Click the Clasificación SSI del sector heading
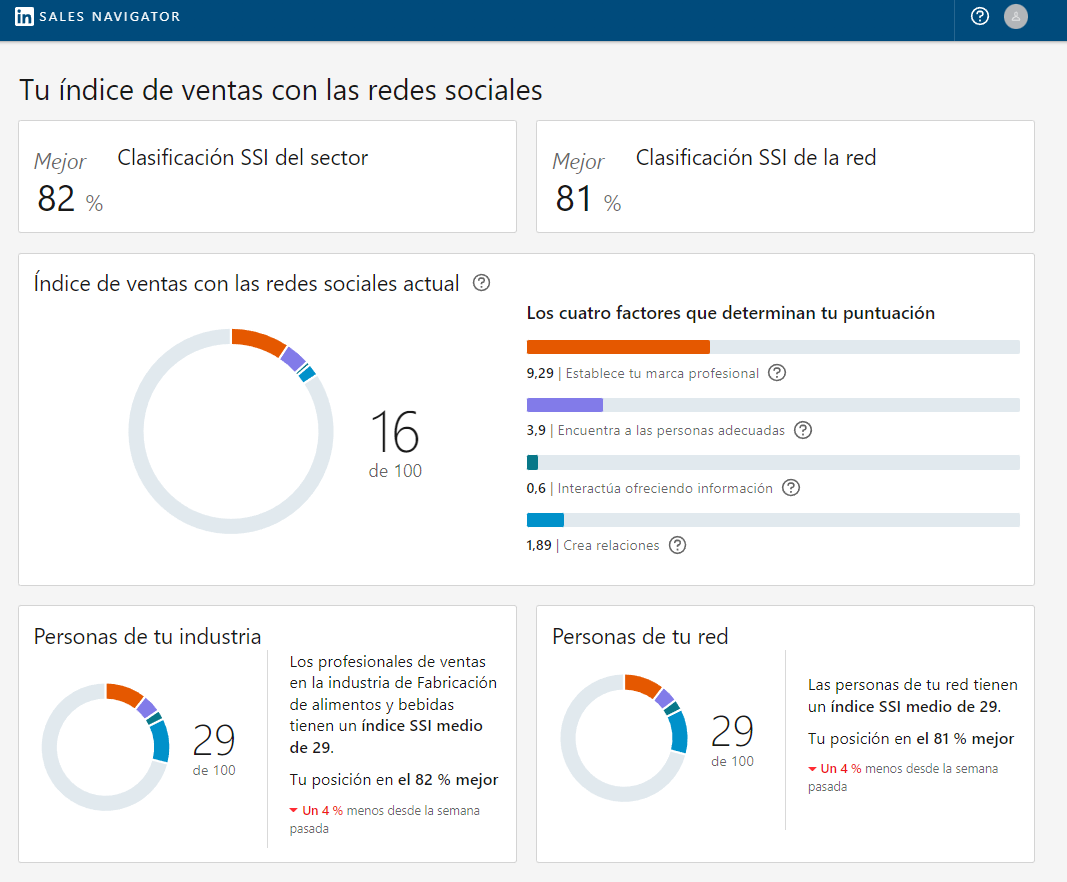Image resolution: width=1067 pixels, height=882 pixels. point(243,158)
